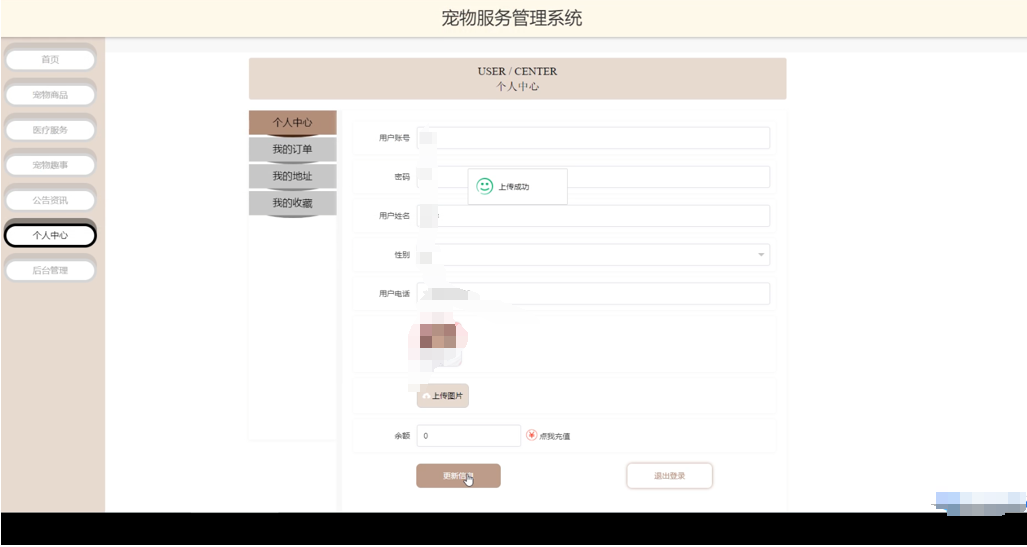The image size is (1027, 547).
Task: Select 宠物趣事 in the sidebar
Action: (x=50, y=165)
